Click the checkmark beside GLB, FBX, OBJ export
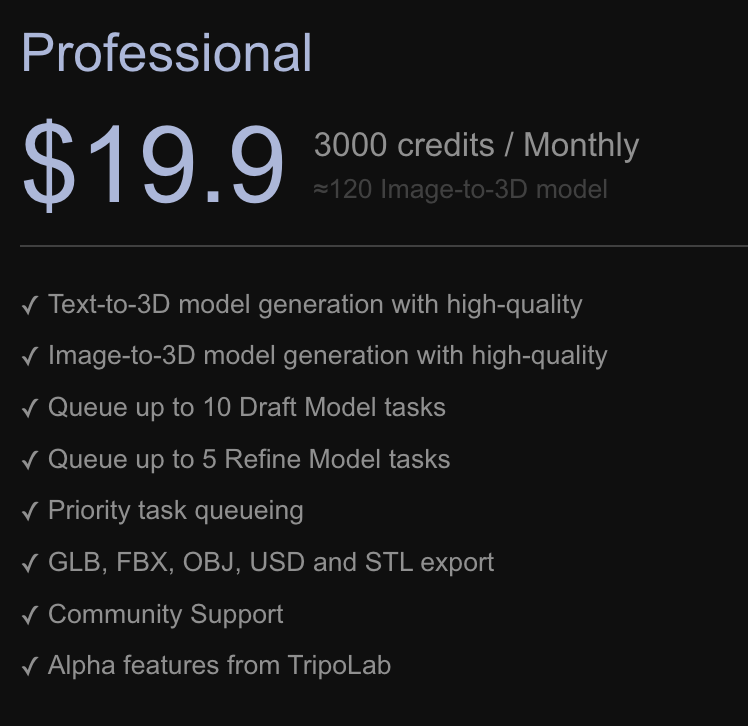748x726 pixels. [x=30, y=563]
